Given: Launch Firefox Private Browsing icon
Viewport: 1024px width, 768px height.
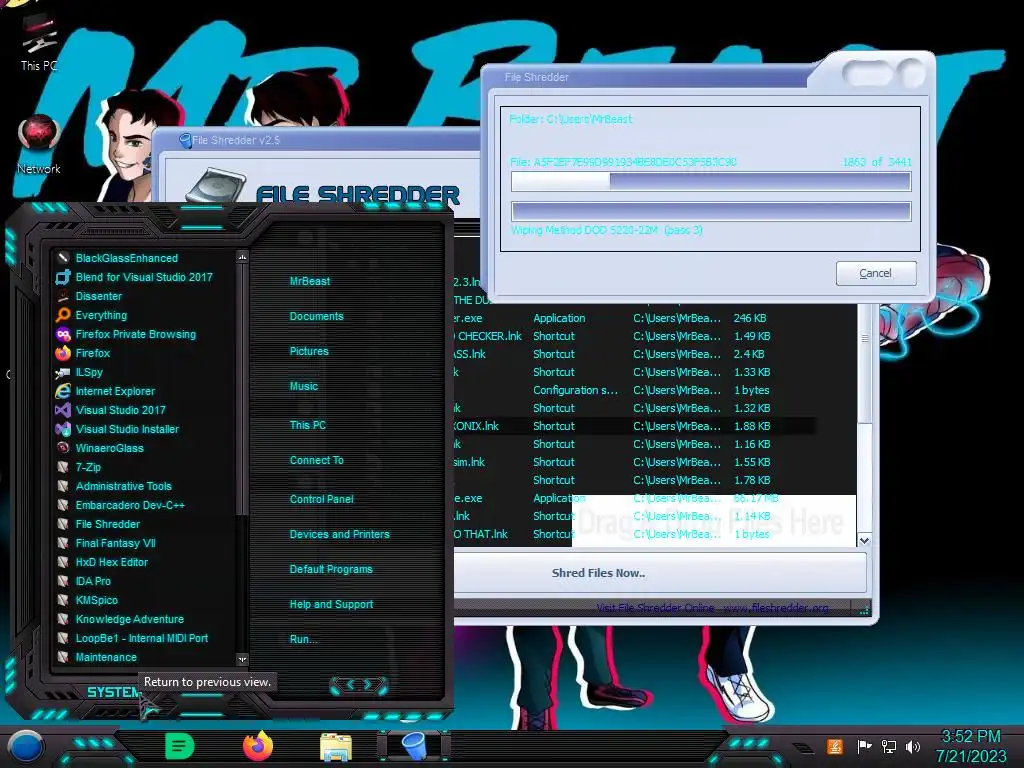Looking at the screenshot, I should (63, 334).
